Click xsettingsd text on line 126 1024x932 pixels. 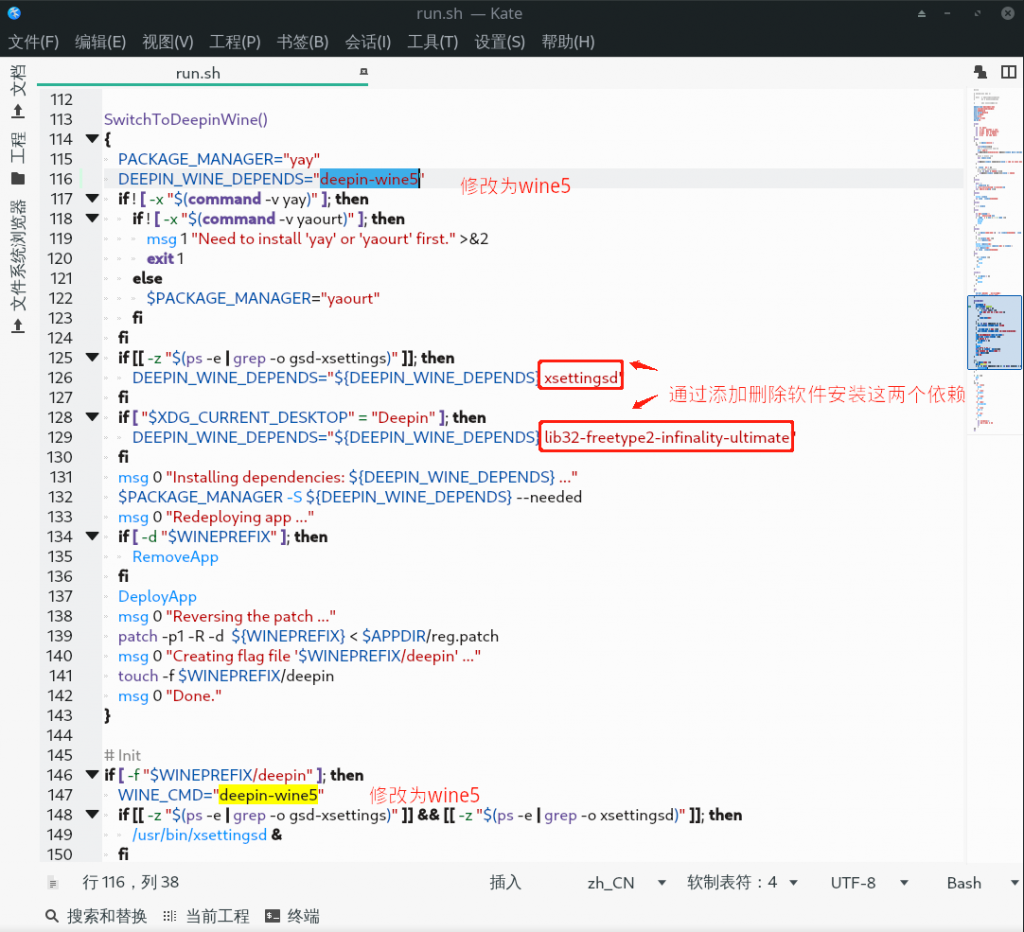581,378
